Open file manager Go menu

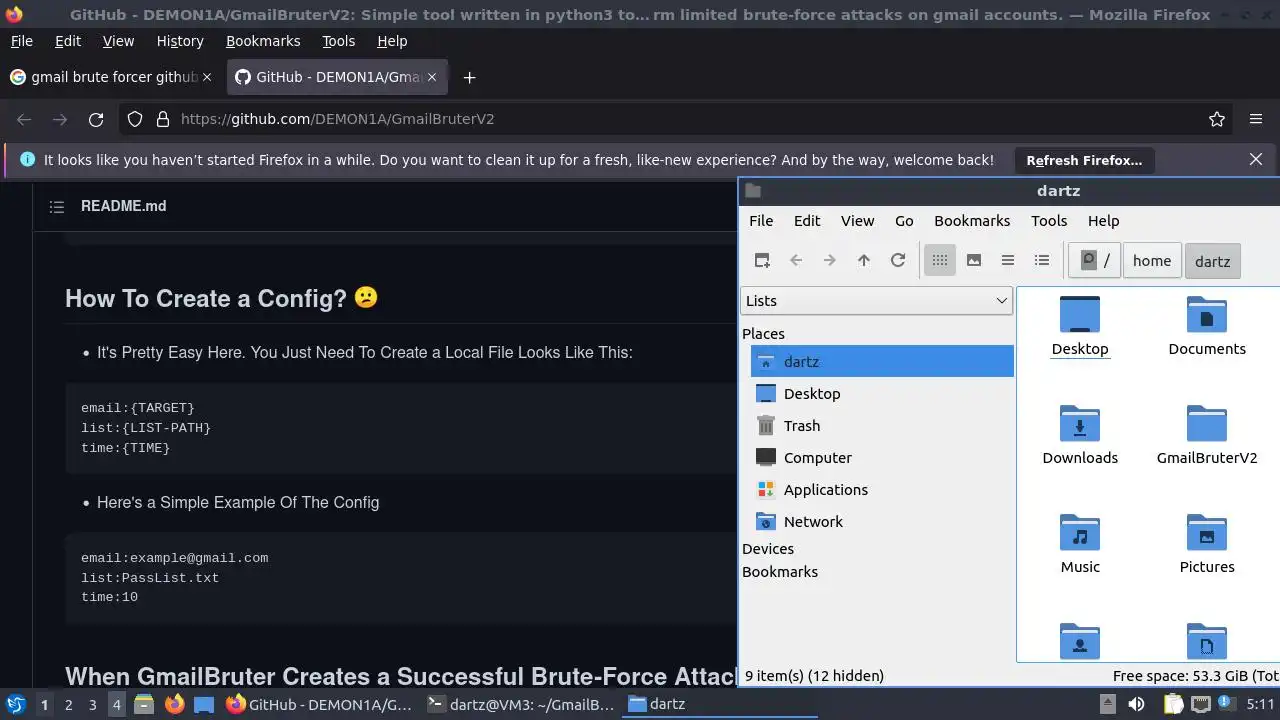[x=904, y=221]
